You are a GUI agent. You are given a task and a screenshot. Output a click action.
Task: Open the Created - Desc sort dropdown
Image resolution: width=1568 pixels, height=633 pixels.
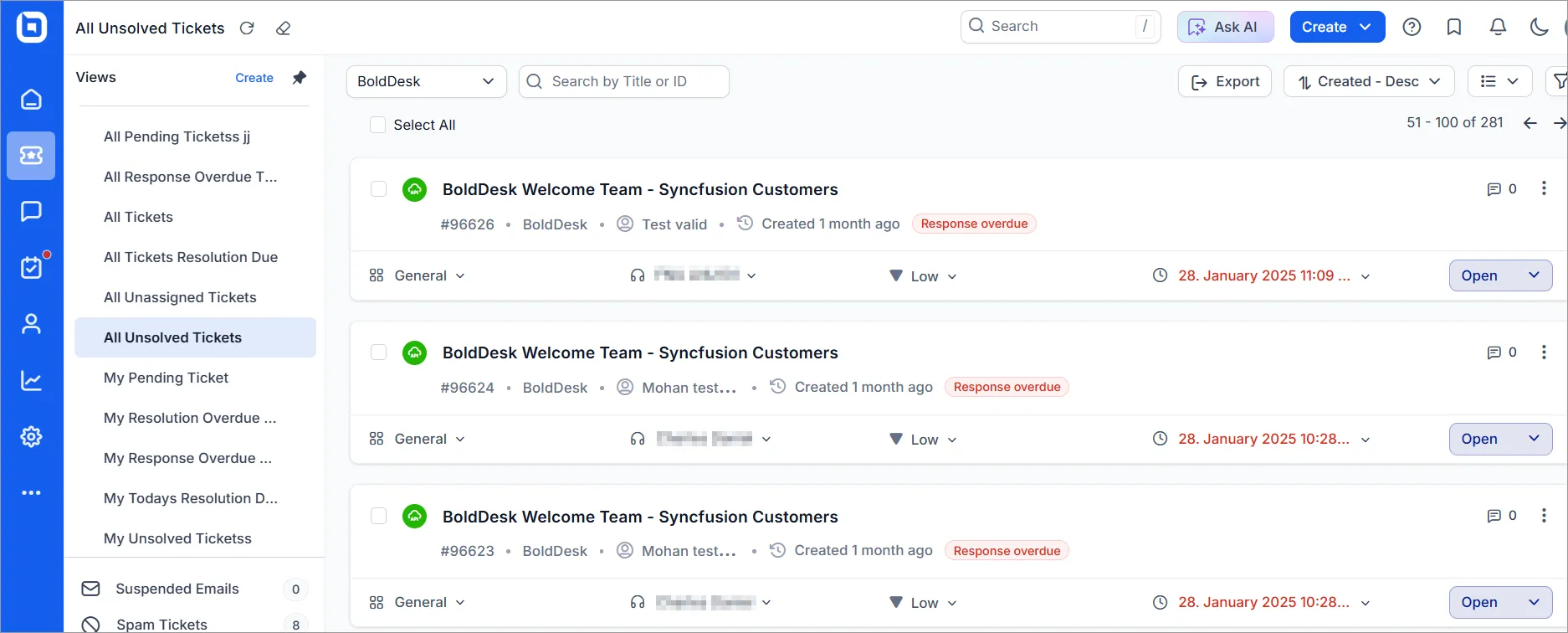(x=1369, y=81)
